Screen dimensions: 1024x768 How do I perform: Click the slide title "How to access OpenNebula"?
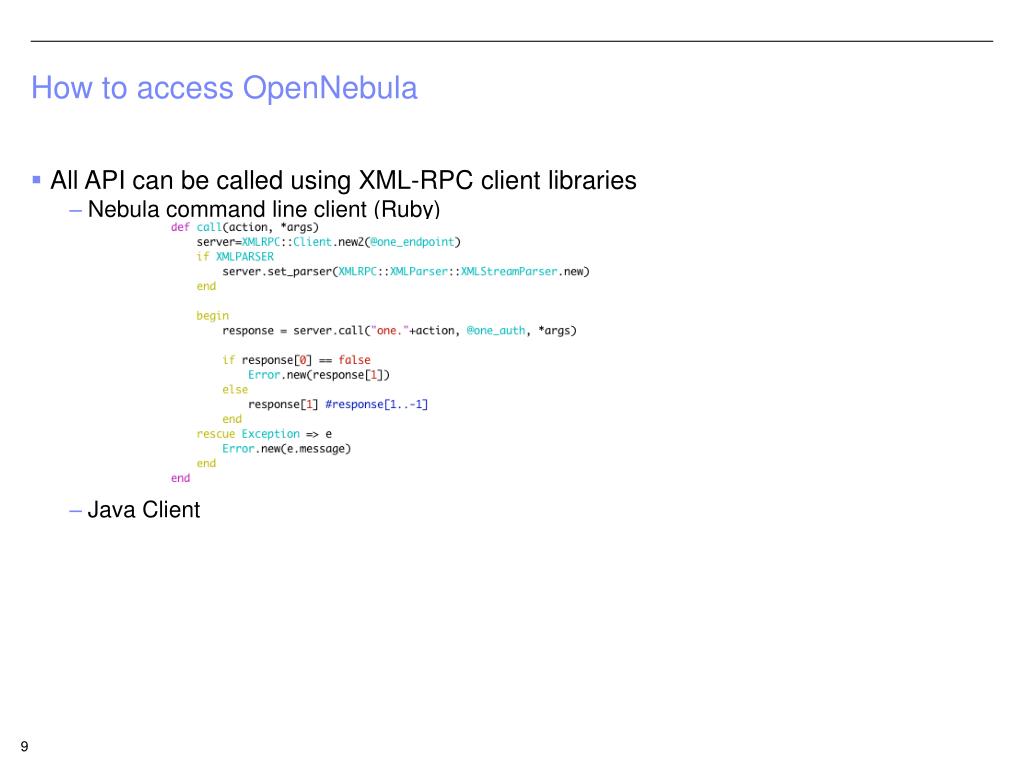click(x=224, y=88)
